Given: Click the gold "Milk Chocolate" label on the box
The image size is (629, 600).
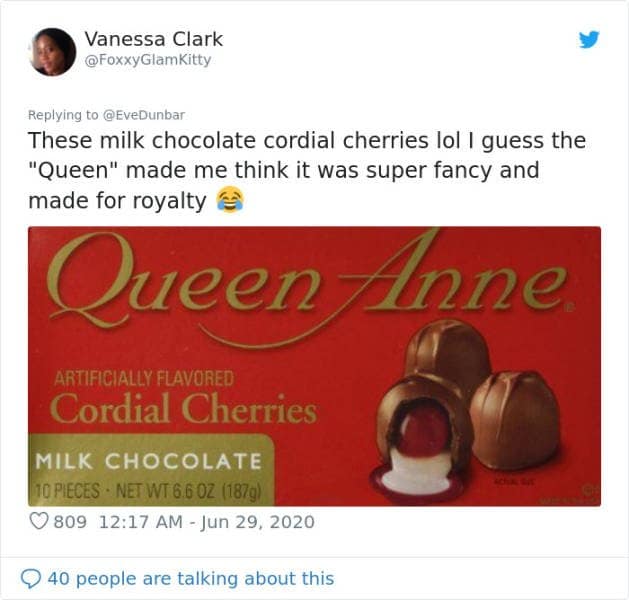Looking at the screenshot, I should tap(149, 462).
